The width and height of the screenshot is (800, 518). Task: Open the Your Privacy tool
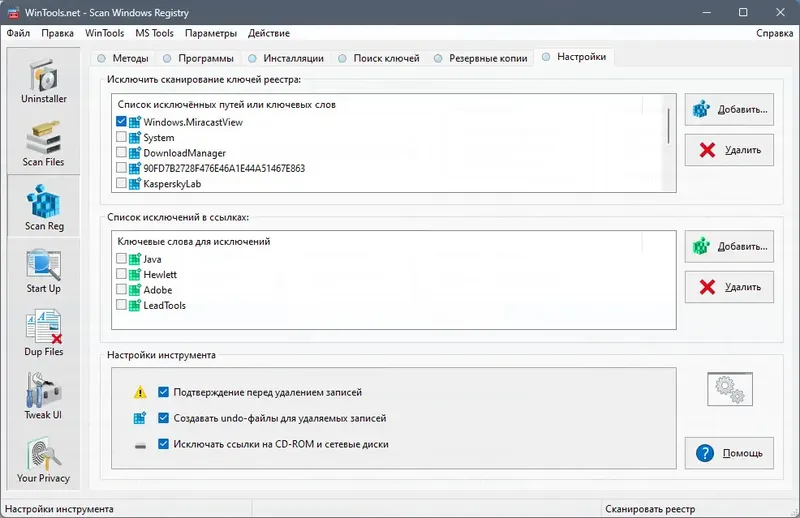click(x=43, y=460)
